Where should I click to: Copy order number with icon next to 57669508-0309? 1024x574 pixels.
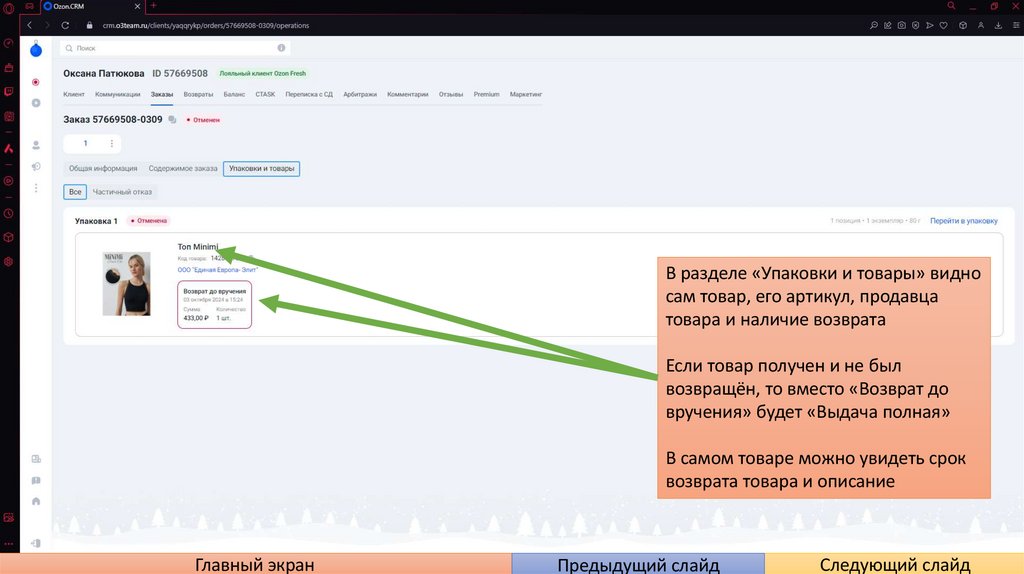[x=172, y=120]
